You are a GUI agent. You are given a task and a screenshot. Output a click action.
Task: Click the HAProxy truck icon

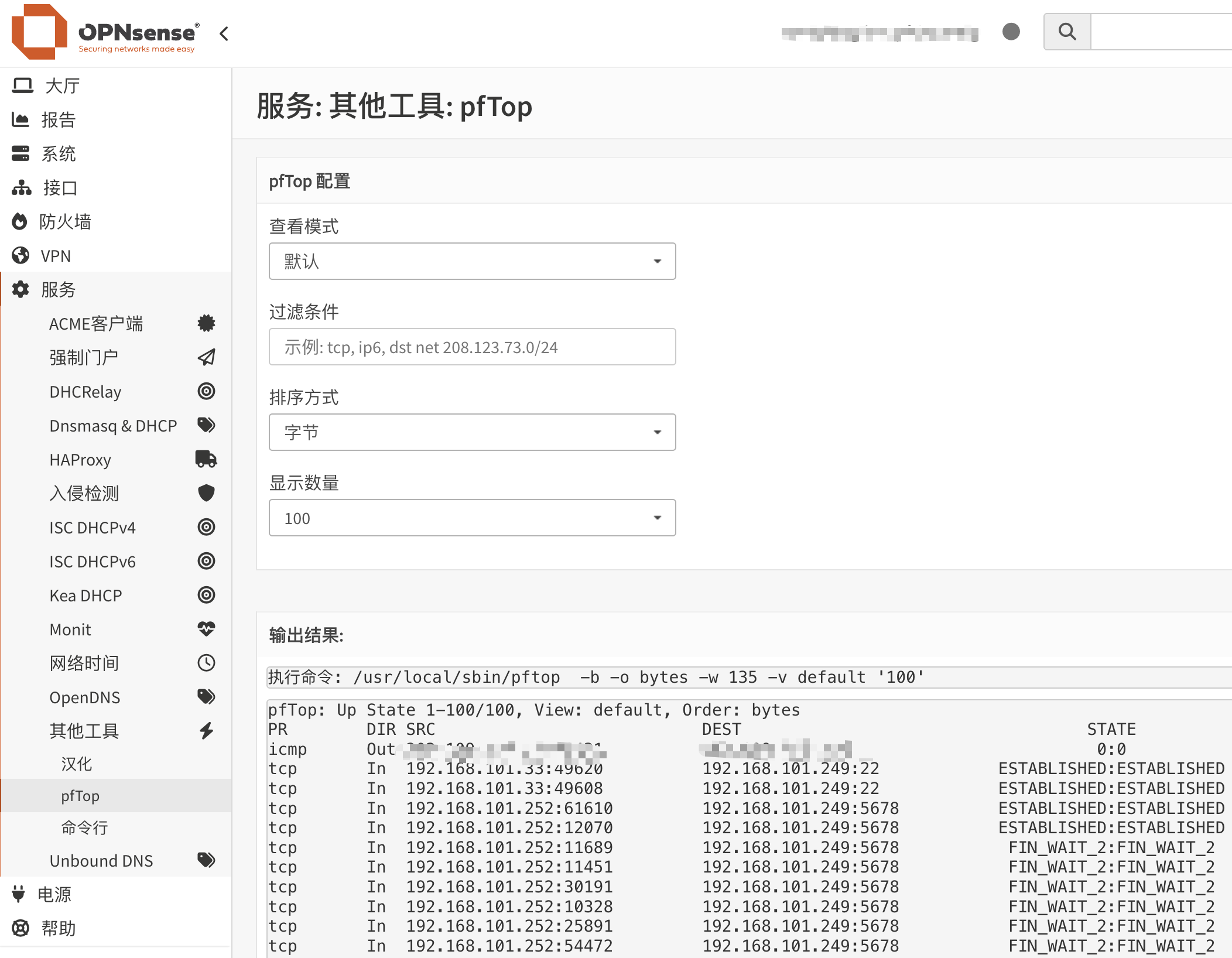tap(206, 460)
